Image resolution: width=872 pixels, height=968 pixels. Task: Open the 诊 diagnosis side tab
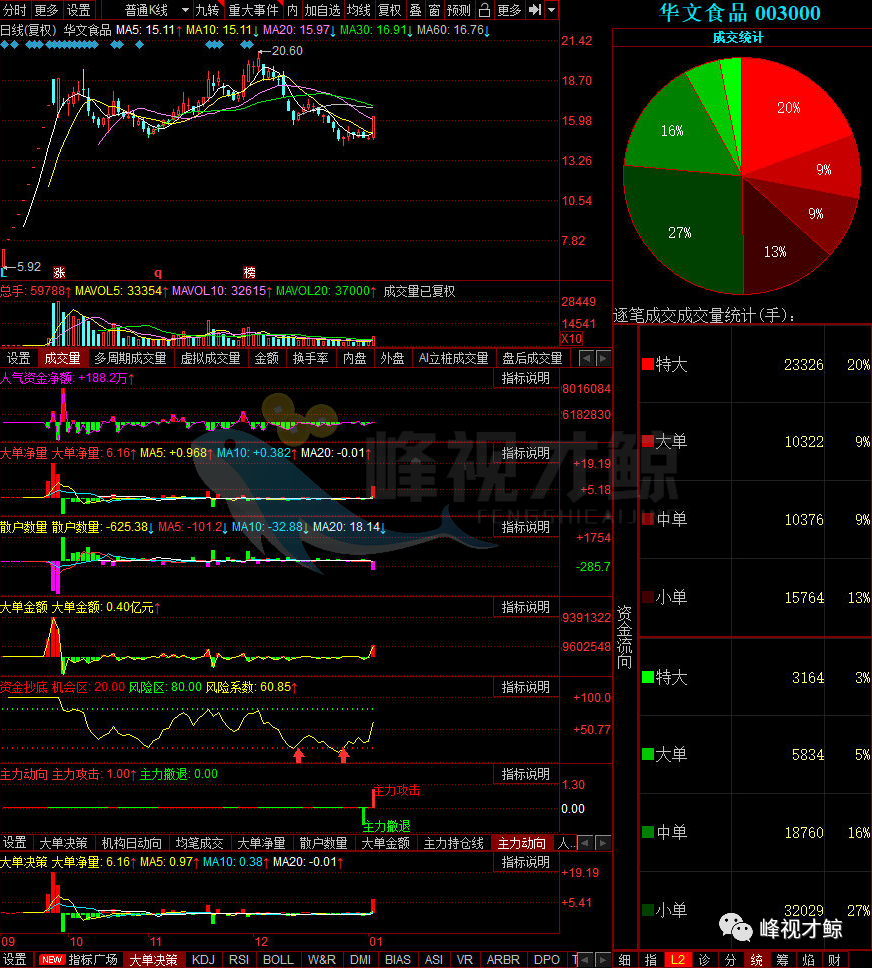(x=704, y=960)
